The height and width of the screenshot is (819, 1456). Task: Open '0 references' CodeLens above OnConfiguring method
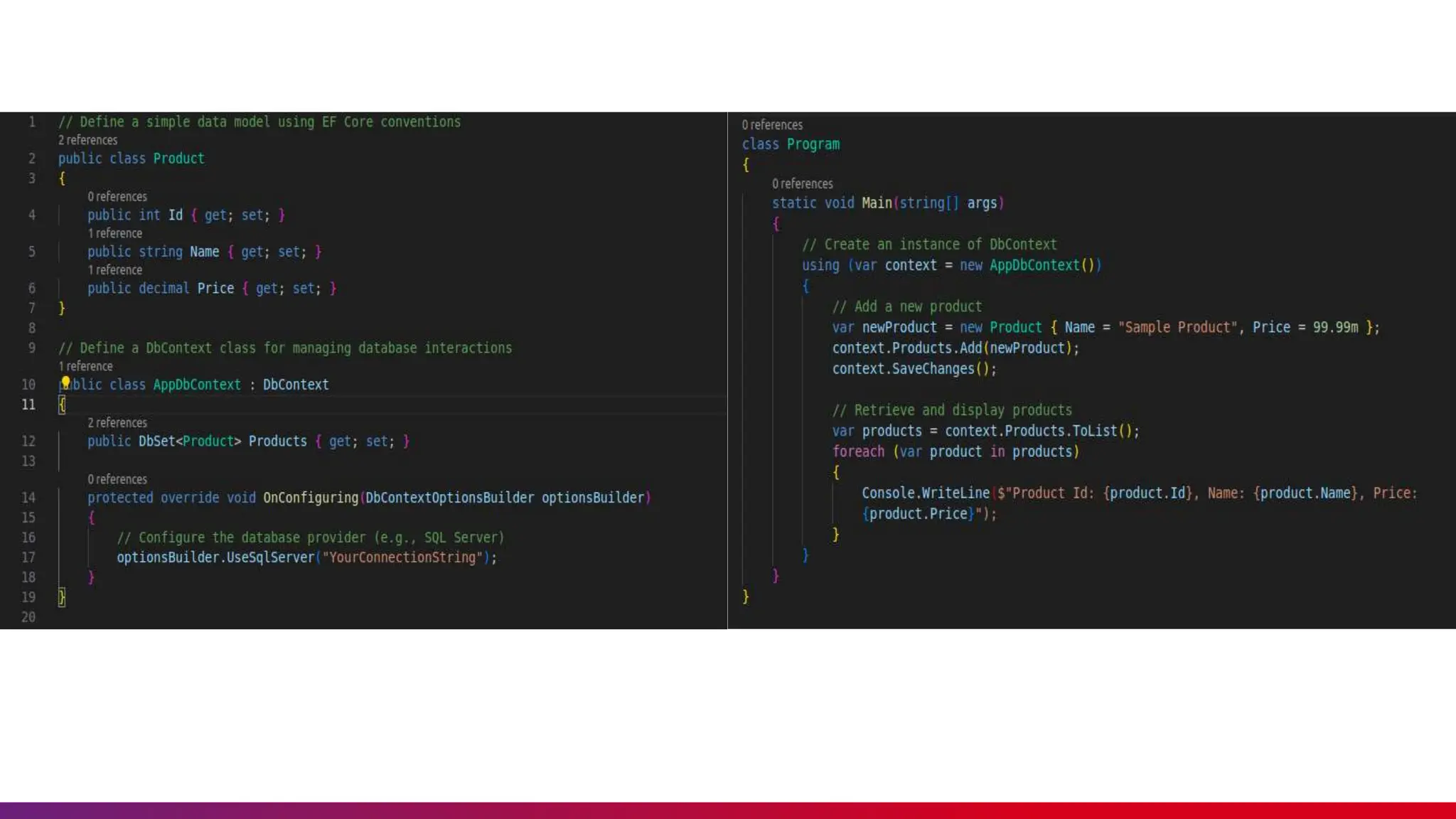coord(117,479)
